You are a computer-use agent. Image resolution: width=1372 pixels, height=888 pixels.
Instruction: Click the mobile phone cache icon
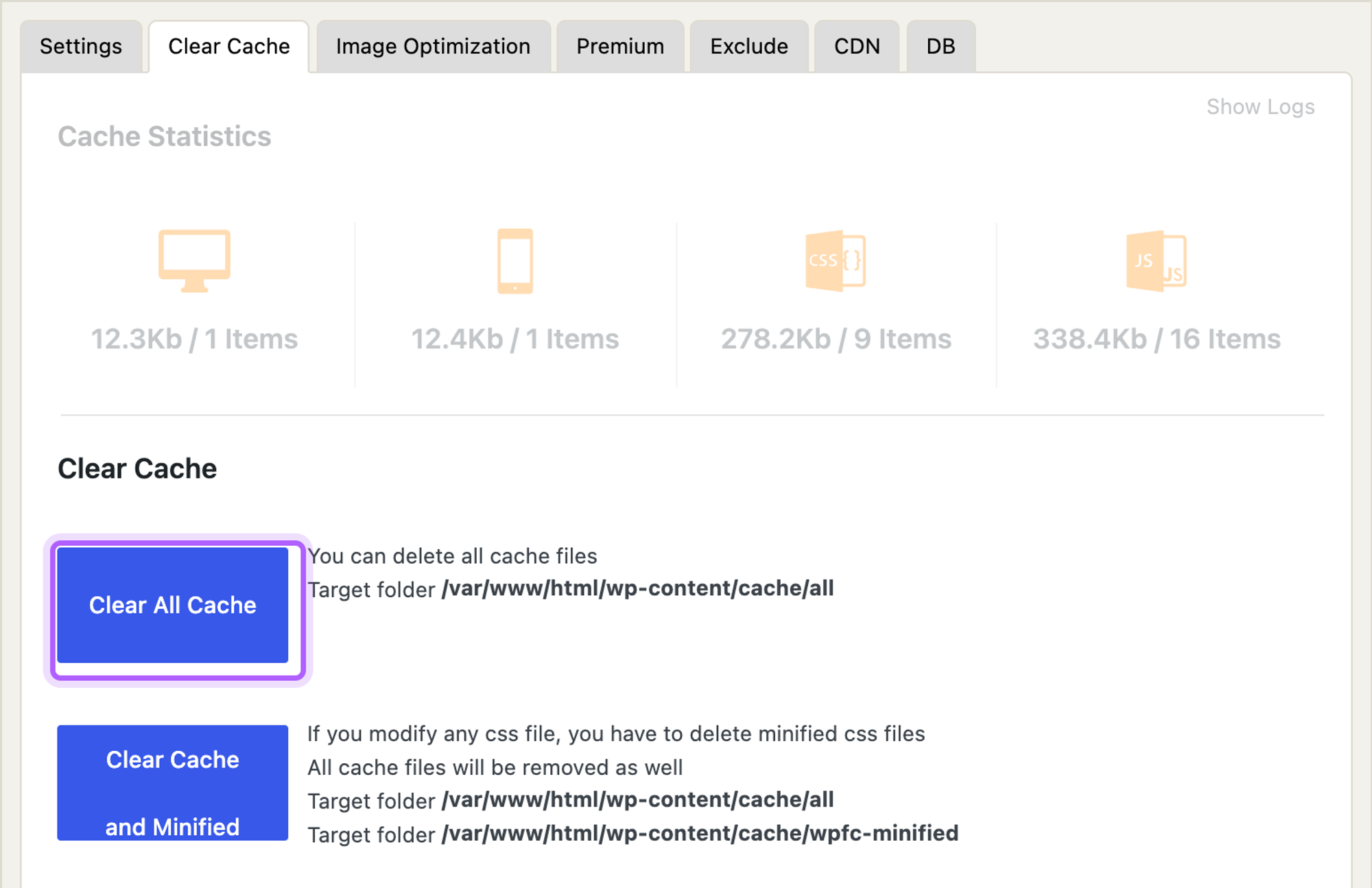click(x=515, y=261)
